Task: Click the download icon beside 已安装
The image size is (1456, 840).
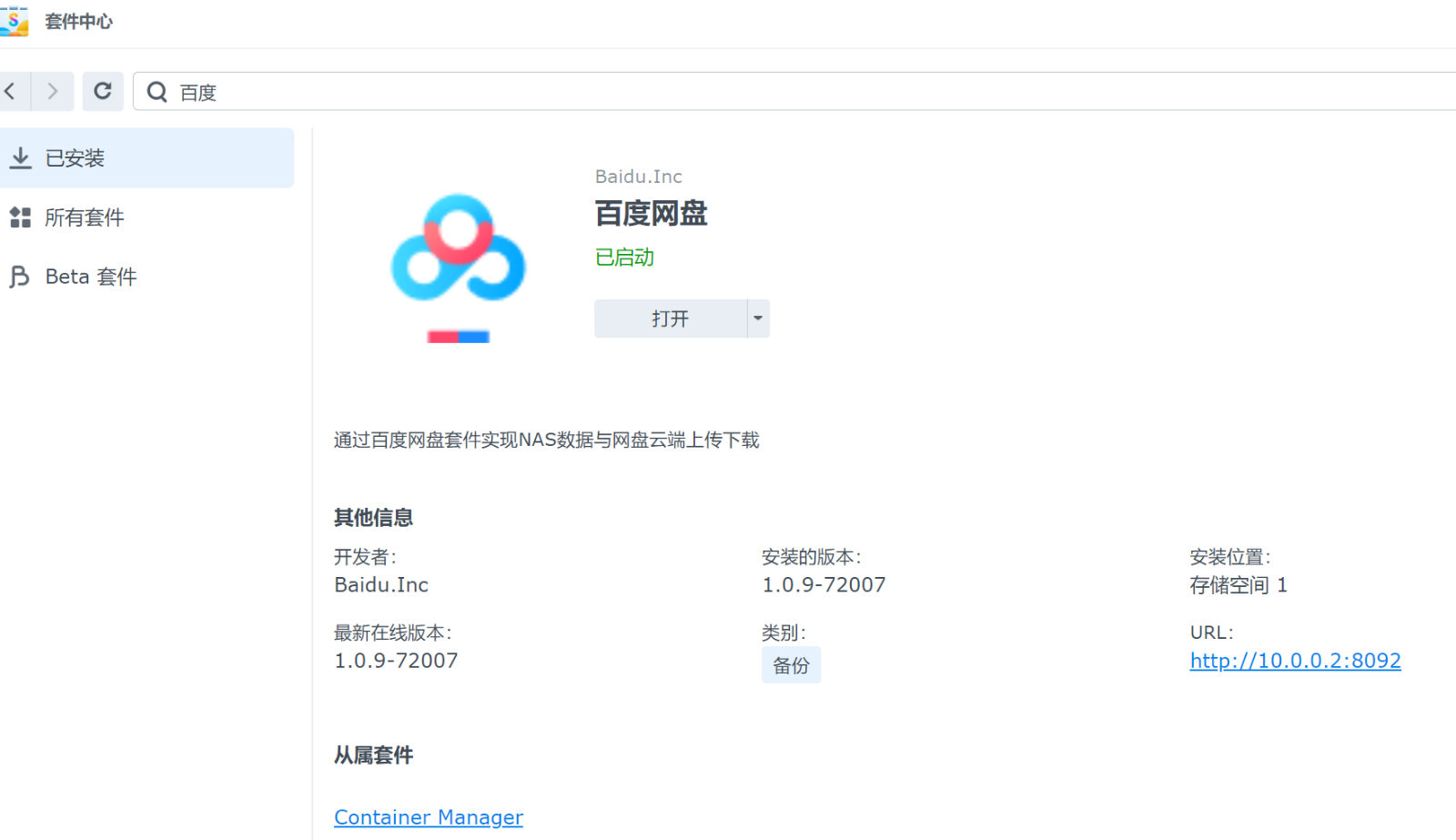Action: (20, 158)
